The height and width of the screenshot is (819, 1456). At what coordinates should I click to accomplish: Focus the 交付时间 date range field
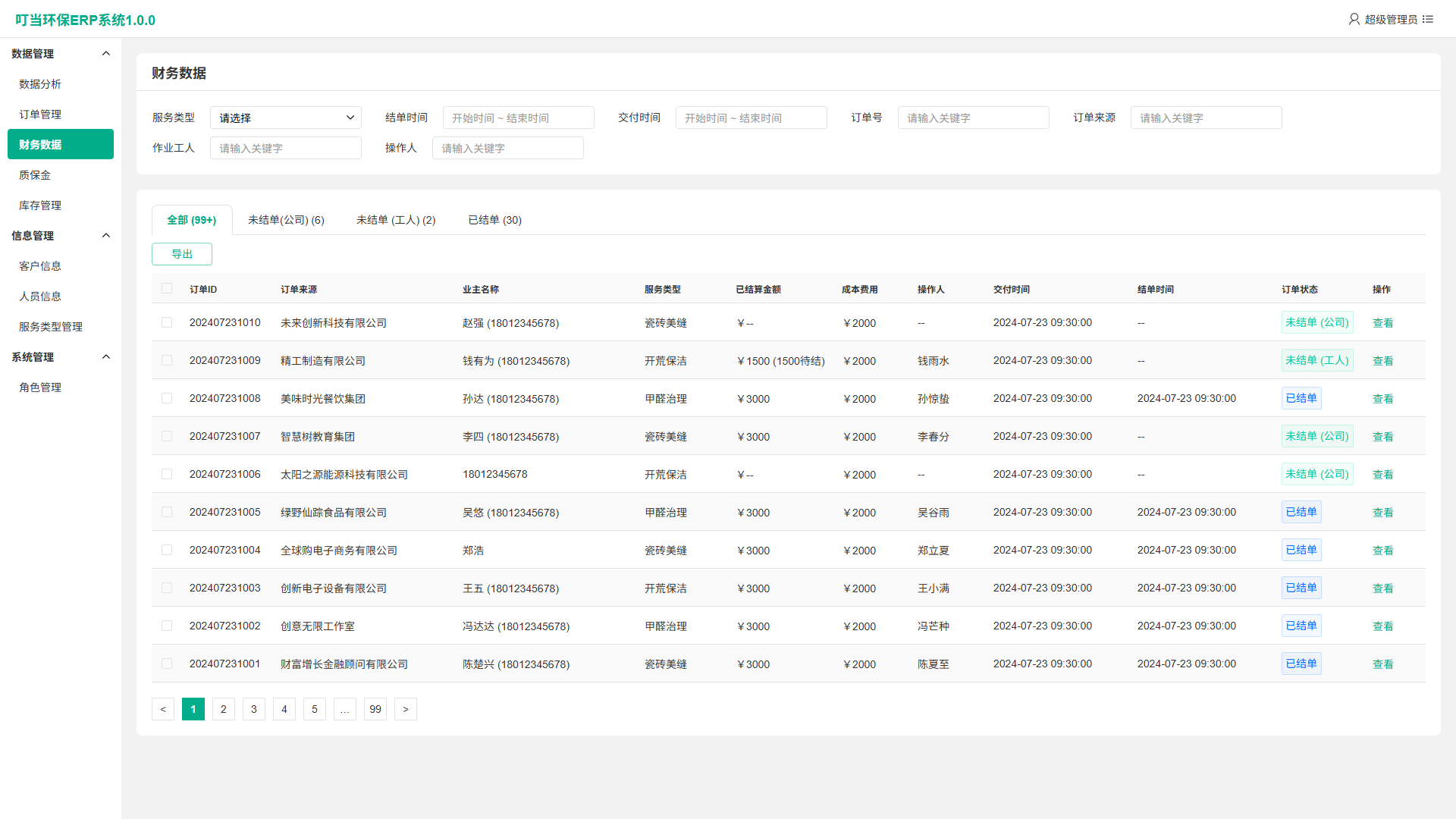[752, 118]
